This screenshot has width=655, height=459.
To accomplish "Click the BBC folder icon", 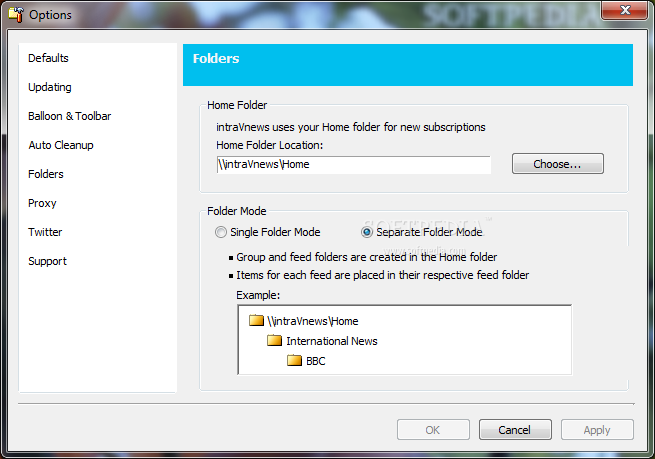I will tap(294, 360).
